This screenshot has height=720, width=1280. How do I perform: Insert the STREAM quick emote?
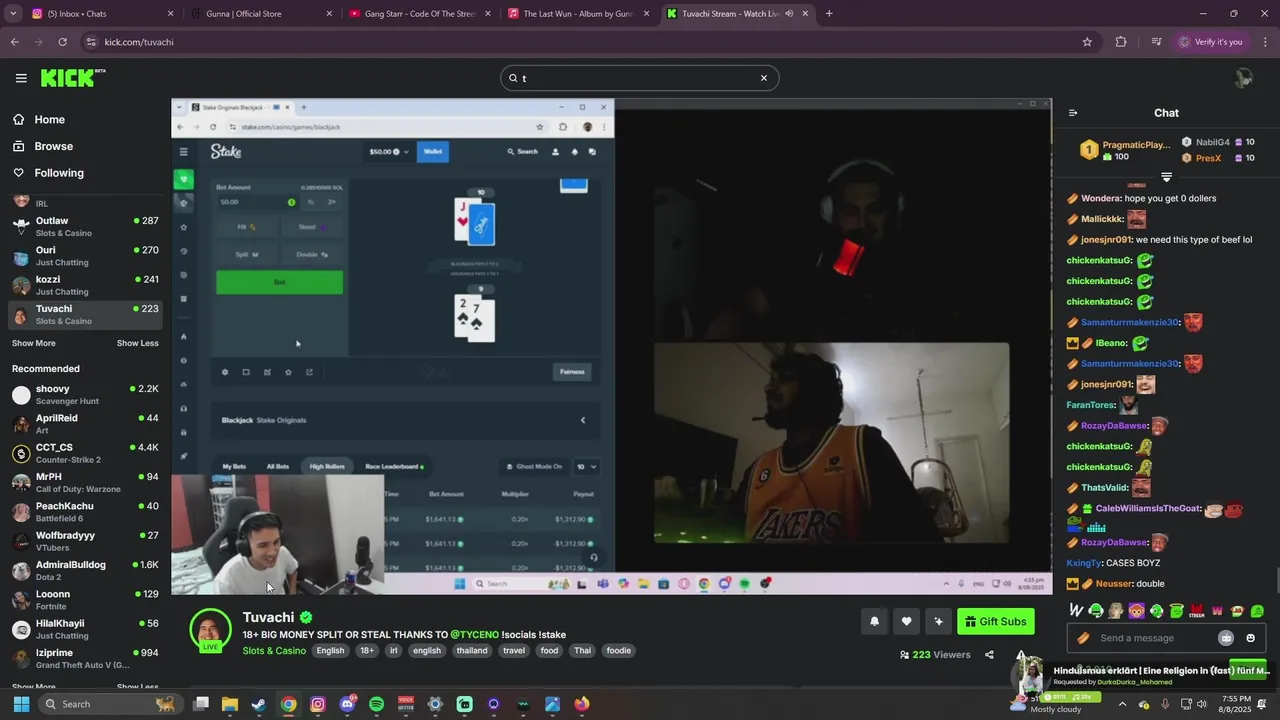coord(1197,610)
